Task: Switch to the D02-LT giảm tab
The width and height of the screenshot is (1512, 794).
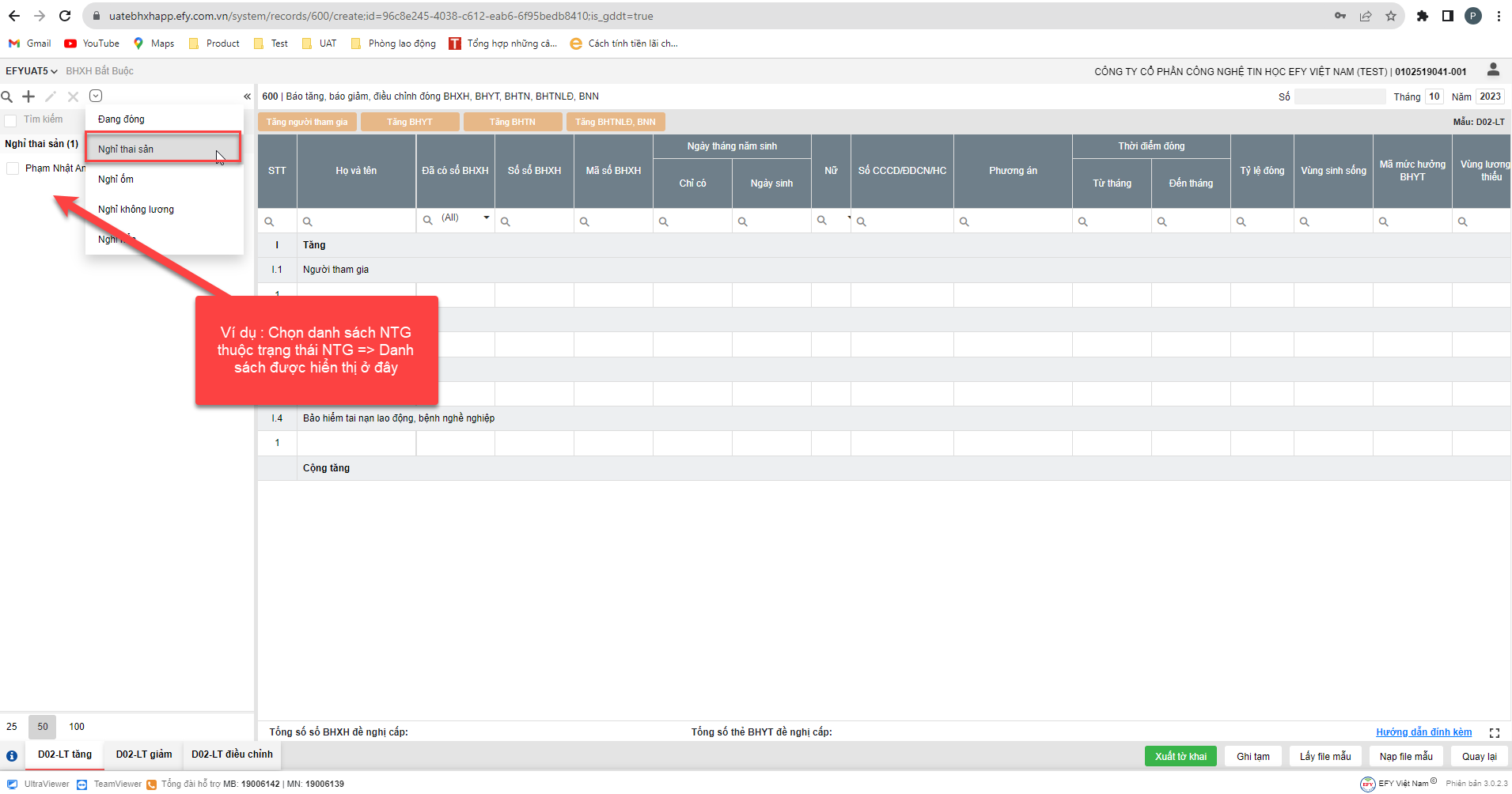Action: 144,754
